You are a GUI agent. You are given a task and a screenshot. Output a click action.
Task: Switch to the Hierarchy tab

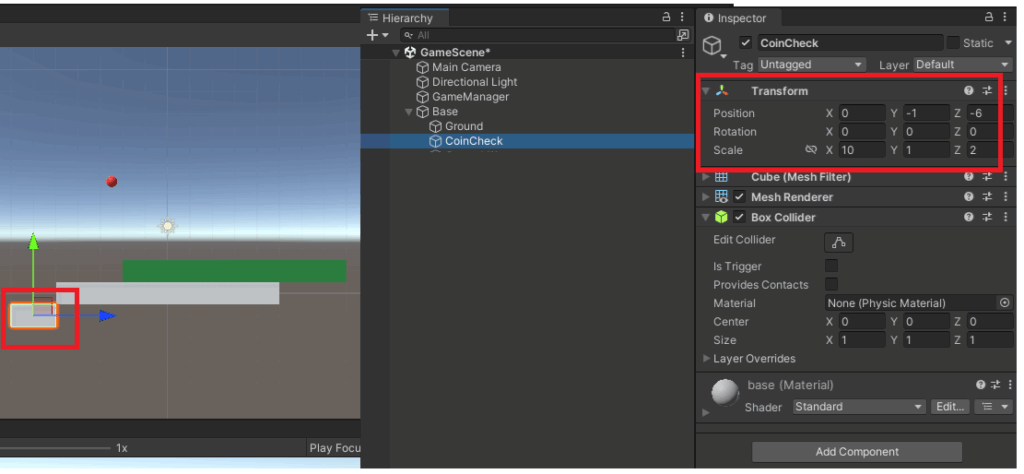pyautogui.click(x=407, y=18)
